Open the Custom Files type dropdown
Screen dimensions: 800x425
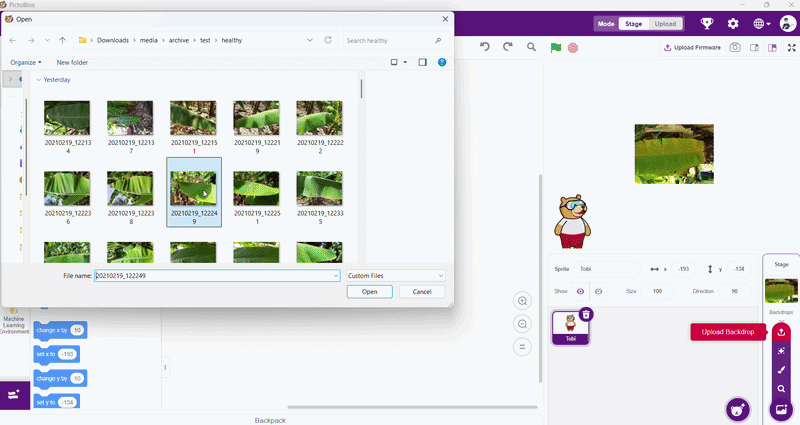coord(395,276)
